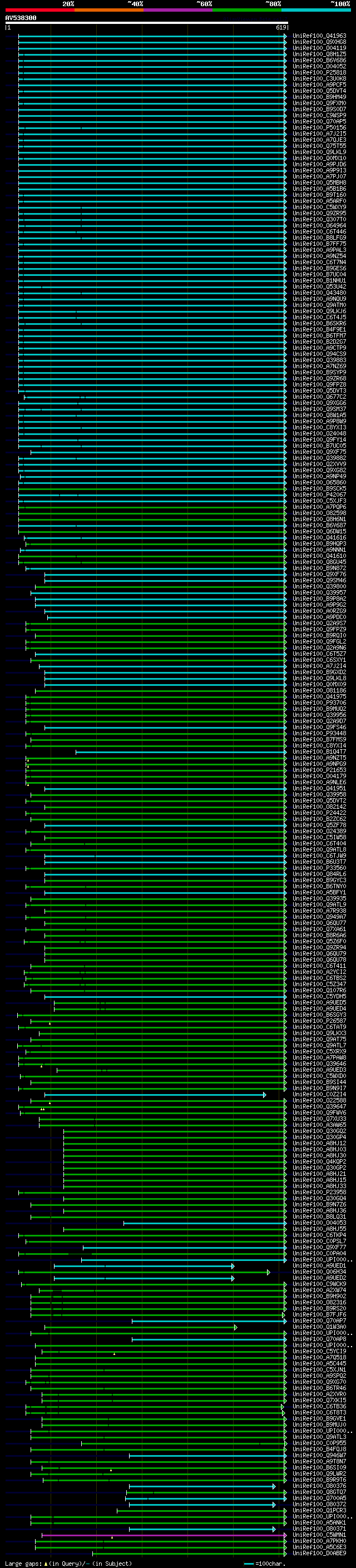Click label UniRef100_Q9FGL2
Image resolution: width=356 pixels, height=1568 pixels.
(319, 641)
